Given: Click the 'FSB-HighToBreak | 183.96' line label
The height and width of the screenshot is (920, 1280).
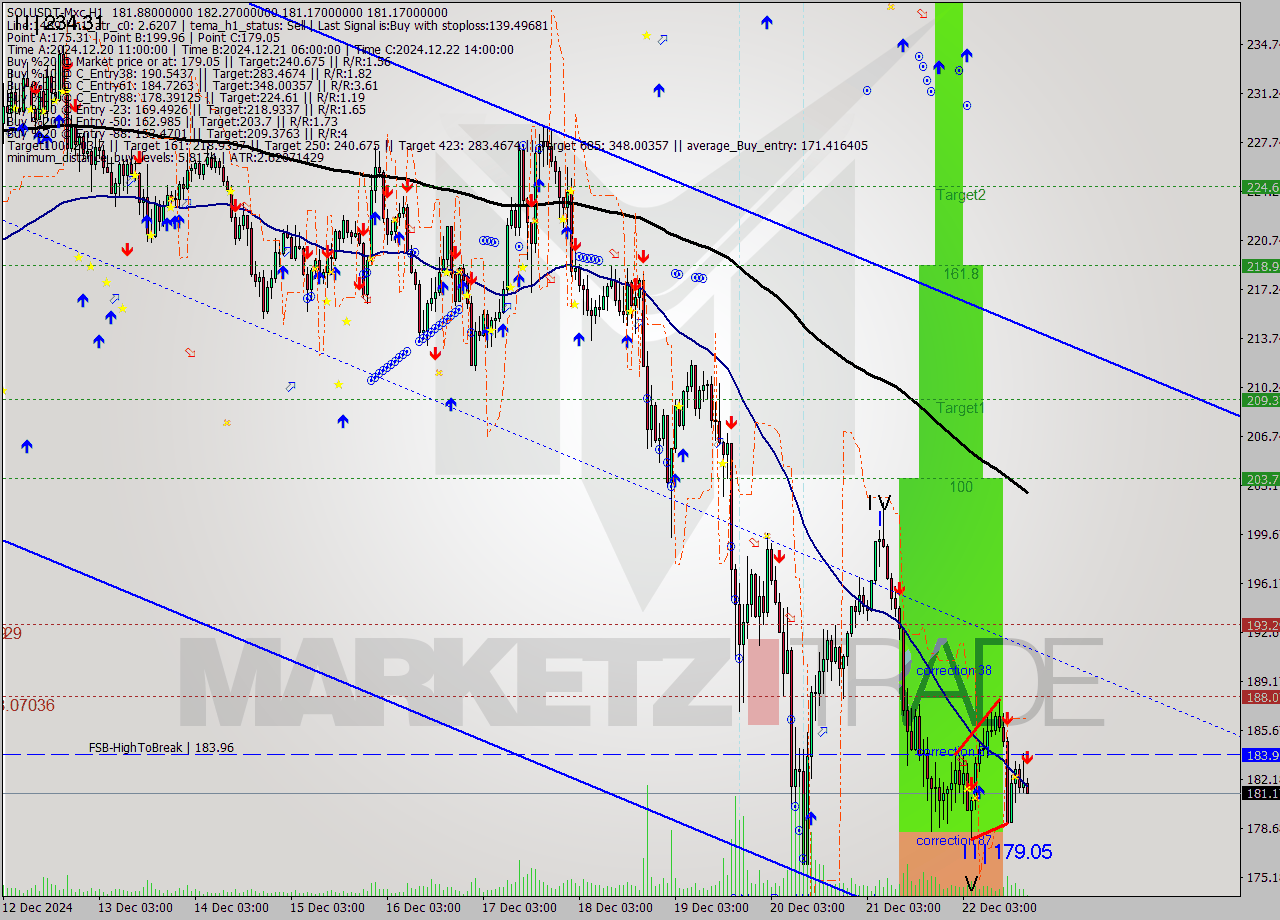Looking at the screenshot, I should coord(161,747).
